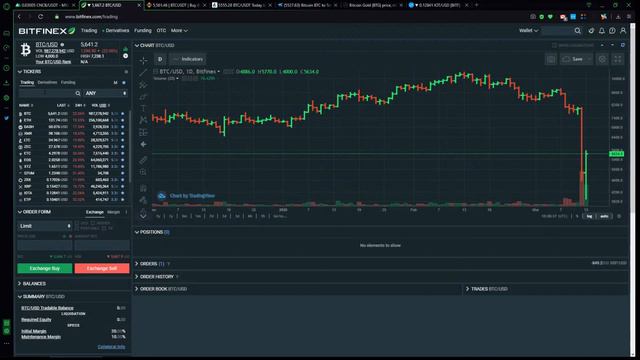Click the Exchange Buy button
The width and height of the screenshot is (640, 360).
45,269
